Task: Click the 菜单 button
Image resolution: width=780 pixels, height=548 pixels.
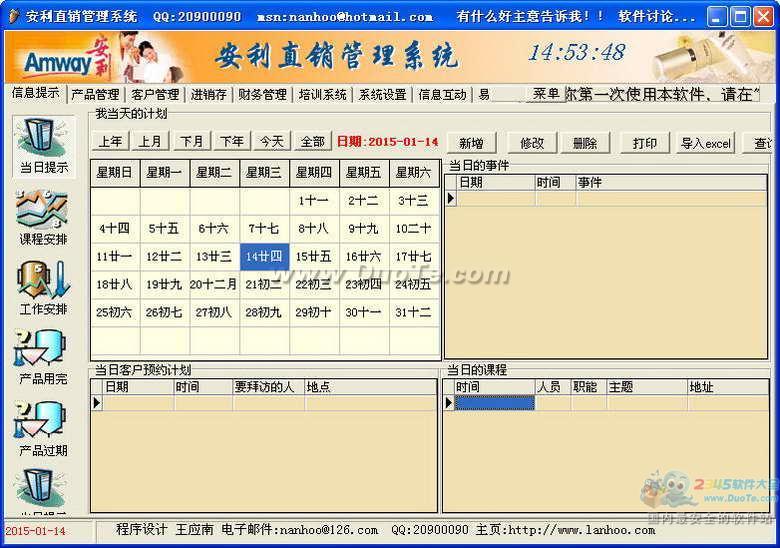Action: [x=546, y=93]
